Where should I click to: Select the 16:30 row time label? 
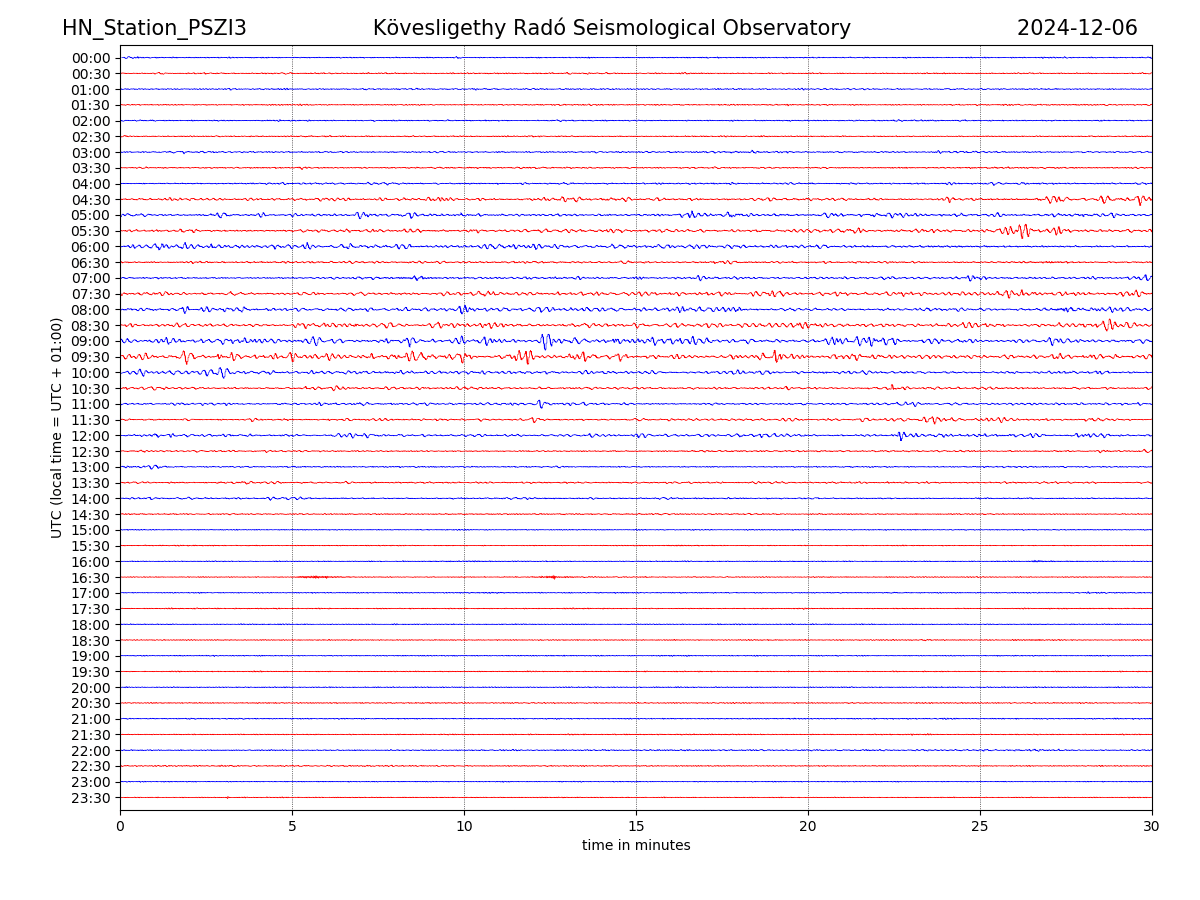(x=91, y=578)
